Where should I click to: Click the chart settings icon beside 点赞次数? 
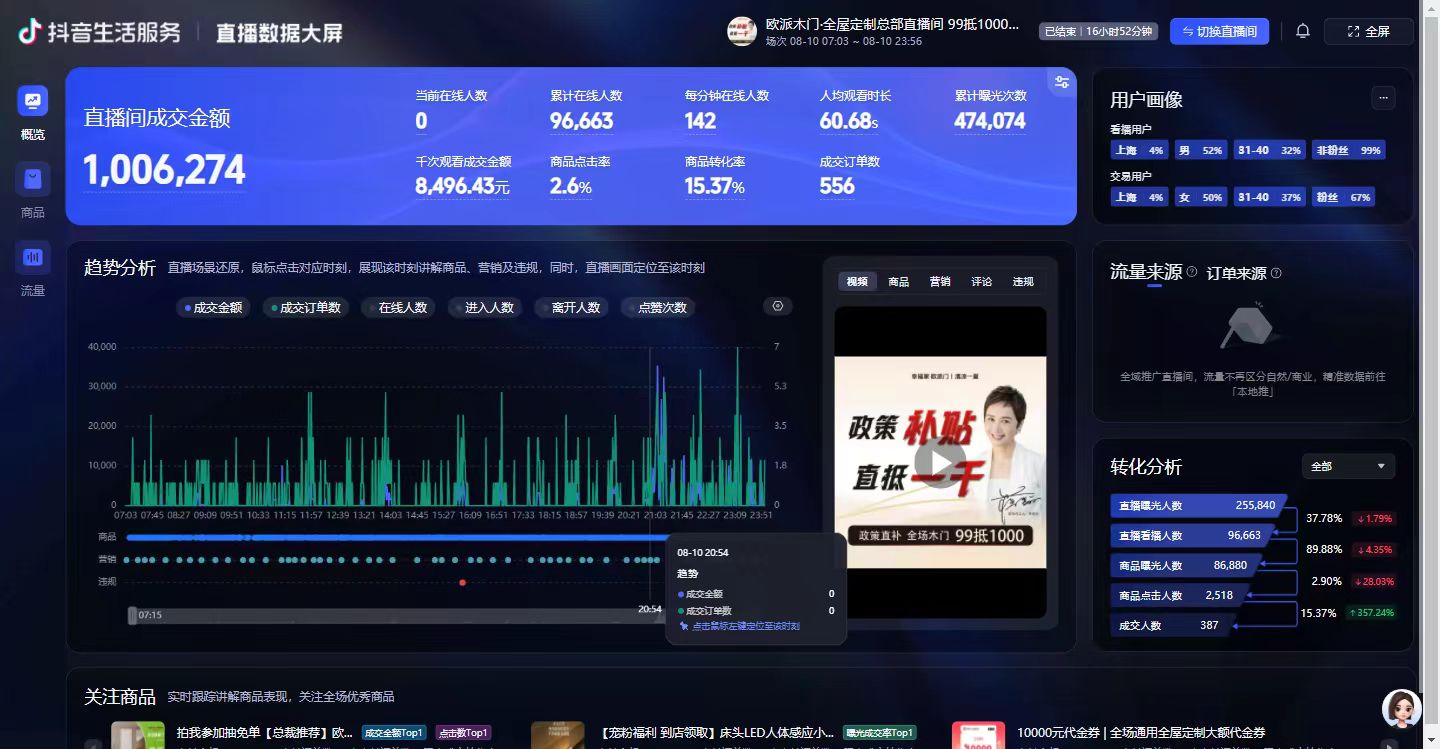point(778,306)
